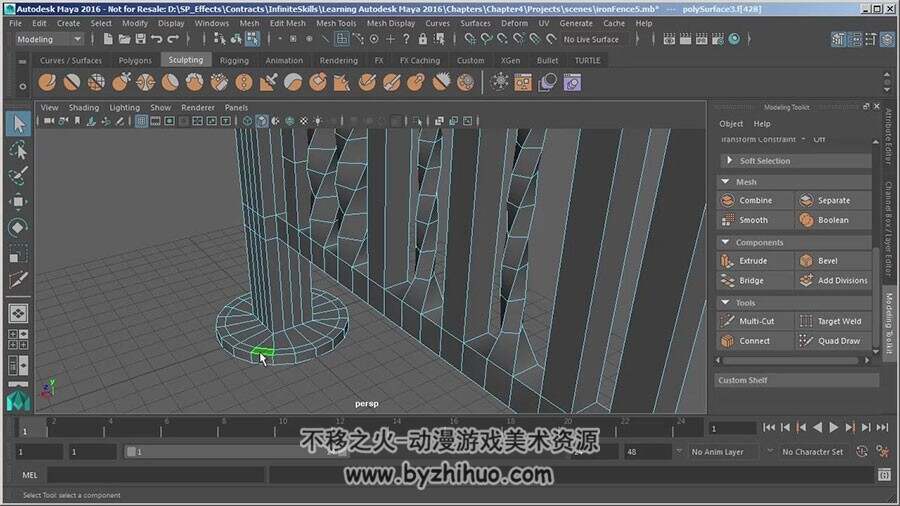Screen dimensions: 900x506
Task: Click play forwards button
Action: [x=834, y=427]
